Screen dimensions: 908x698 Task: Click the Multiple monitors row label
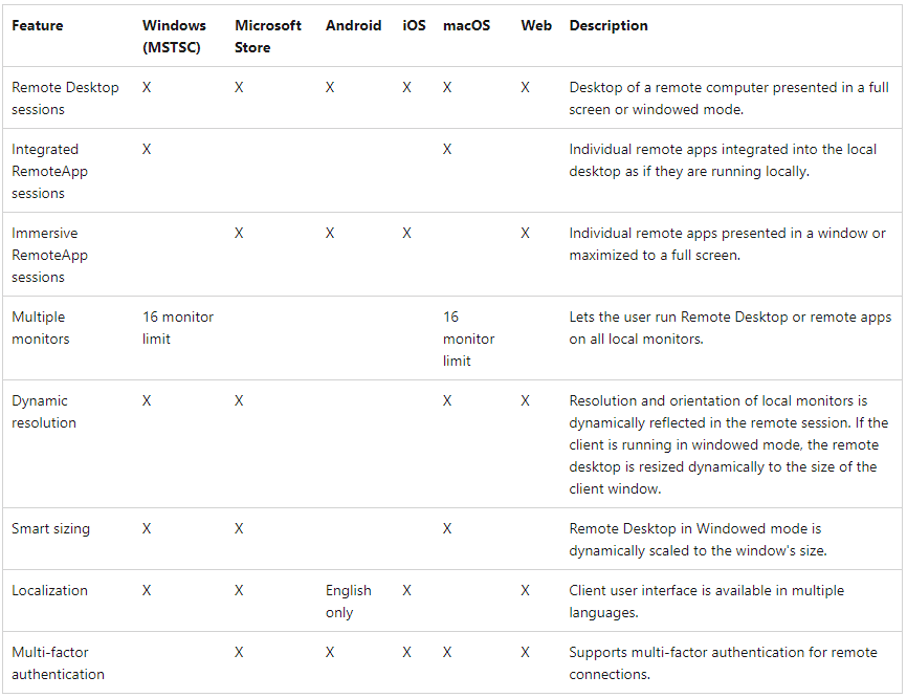click(41, 328)
